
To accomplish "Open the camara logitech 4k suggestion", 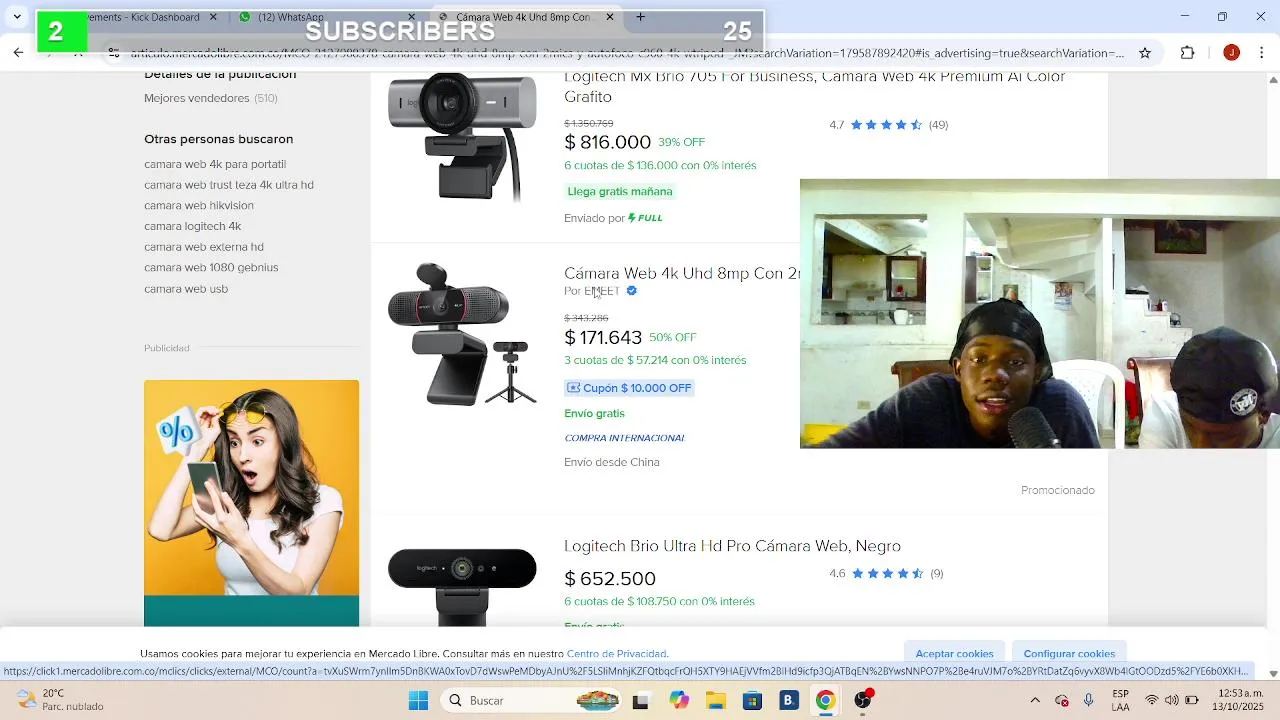I will click(x=193, y=226).
